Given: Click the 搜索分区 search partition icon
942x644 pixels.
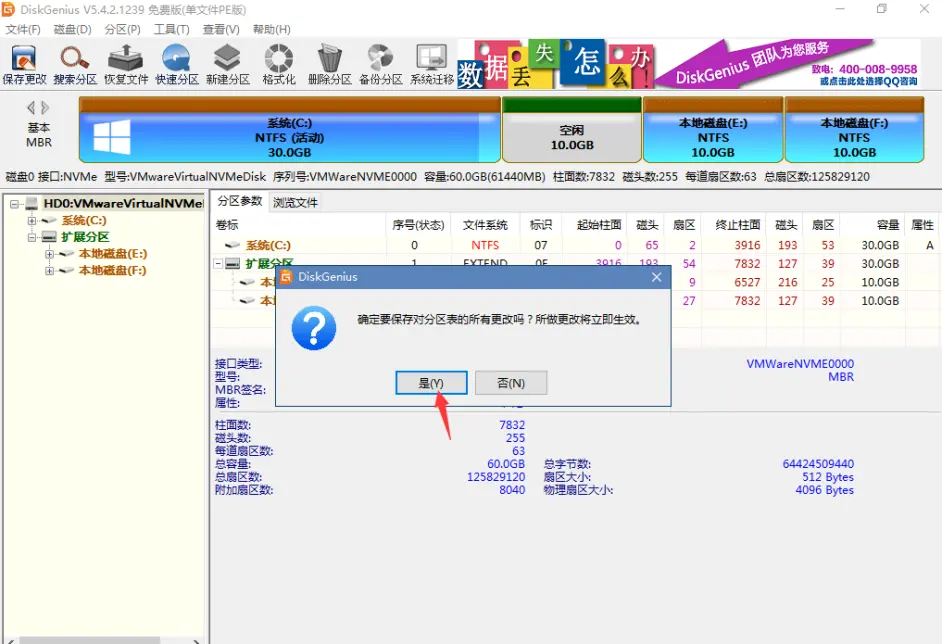Looking at the screenshot, I should pos(75,65).
